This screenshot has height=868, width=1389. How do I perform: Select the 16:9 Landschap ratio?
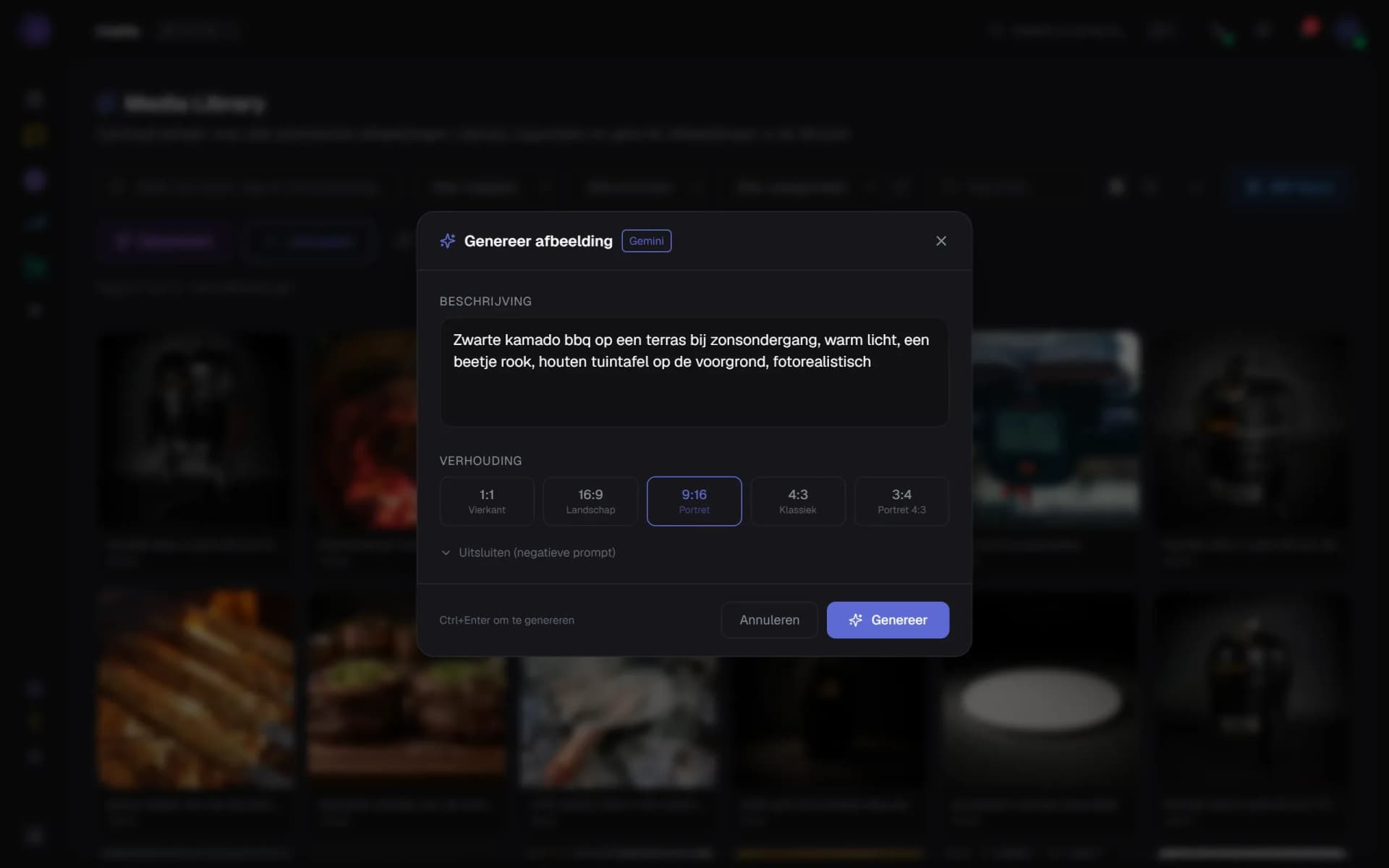coord(590,501)
